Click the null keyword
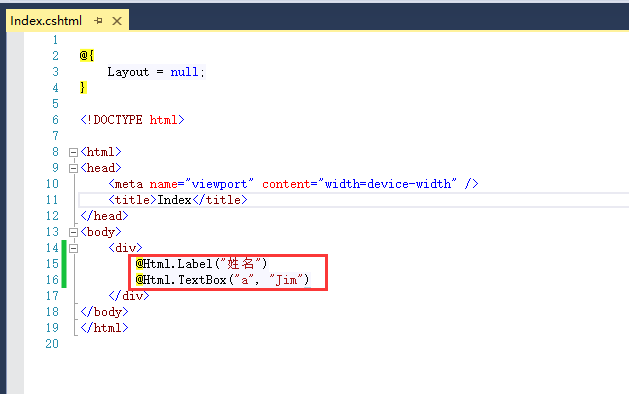The width and height of the screenshot is (629, 394). coord(185,72)
